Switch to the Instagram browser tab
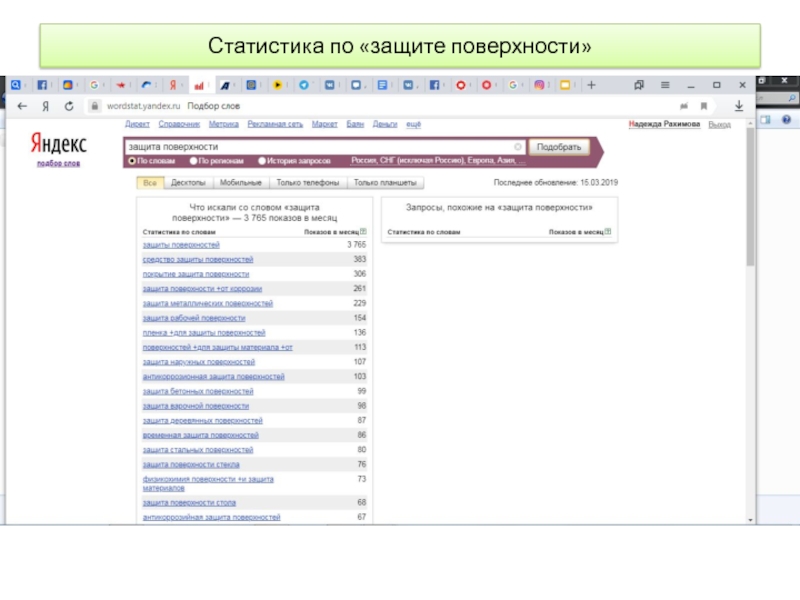 tap(539, 85)
